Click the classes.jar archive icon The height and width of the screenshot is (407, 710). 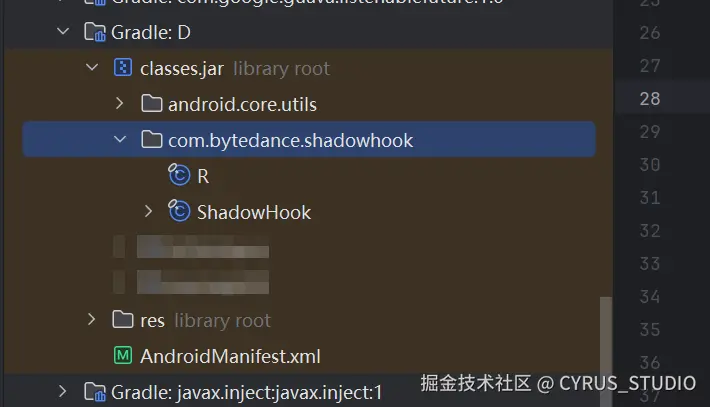click(x=123, y=68)
